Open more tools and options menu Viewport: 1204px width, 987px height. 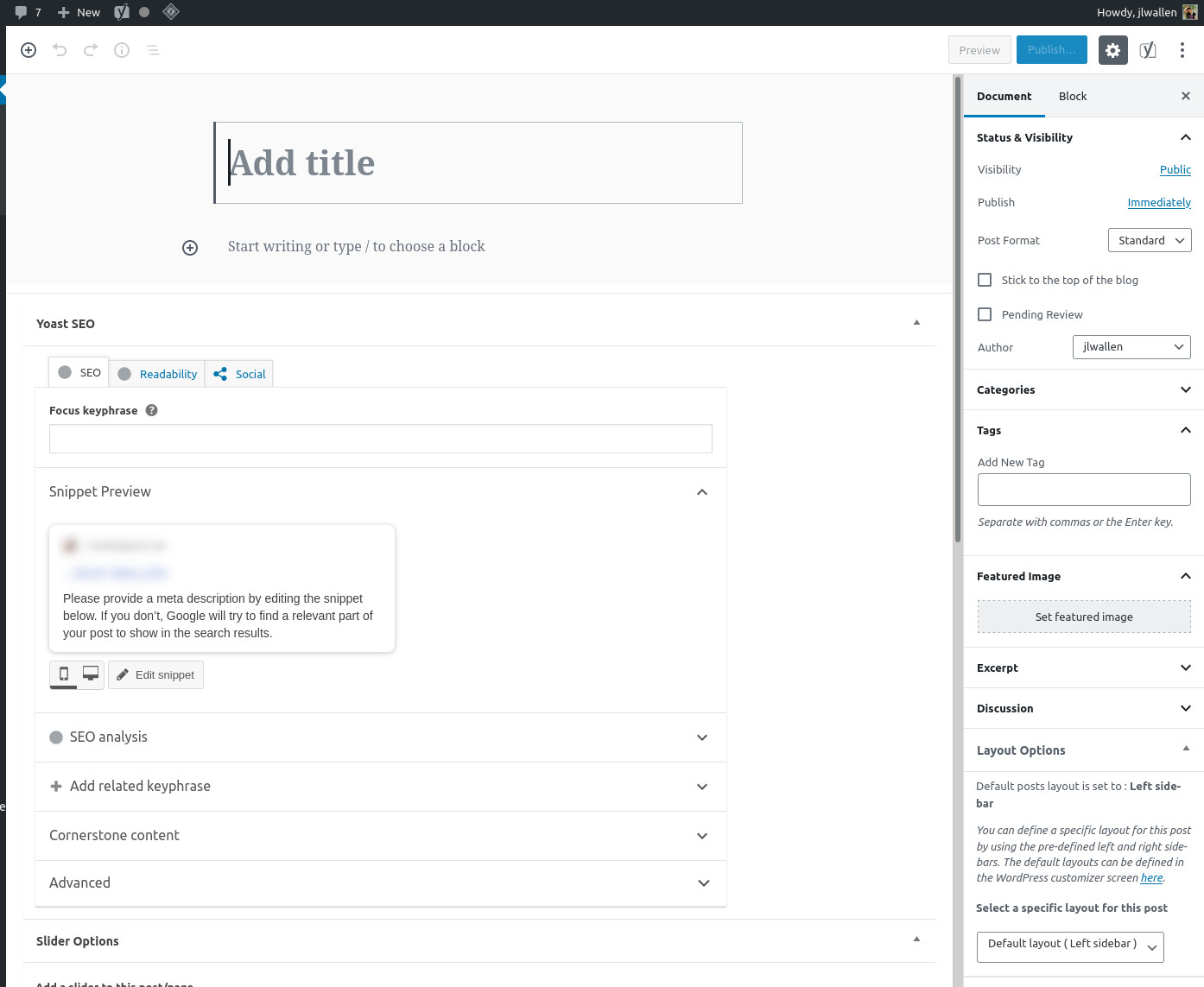tap(1182, 50)
